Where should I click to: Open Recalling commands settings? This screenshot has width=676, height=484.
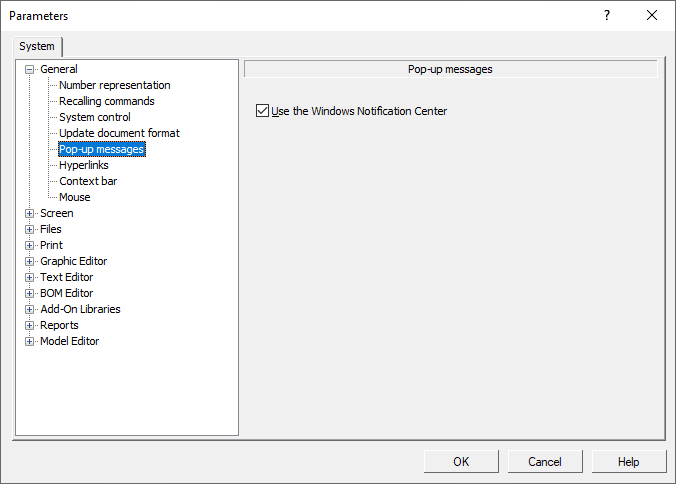(x=106, y=101)
